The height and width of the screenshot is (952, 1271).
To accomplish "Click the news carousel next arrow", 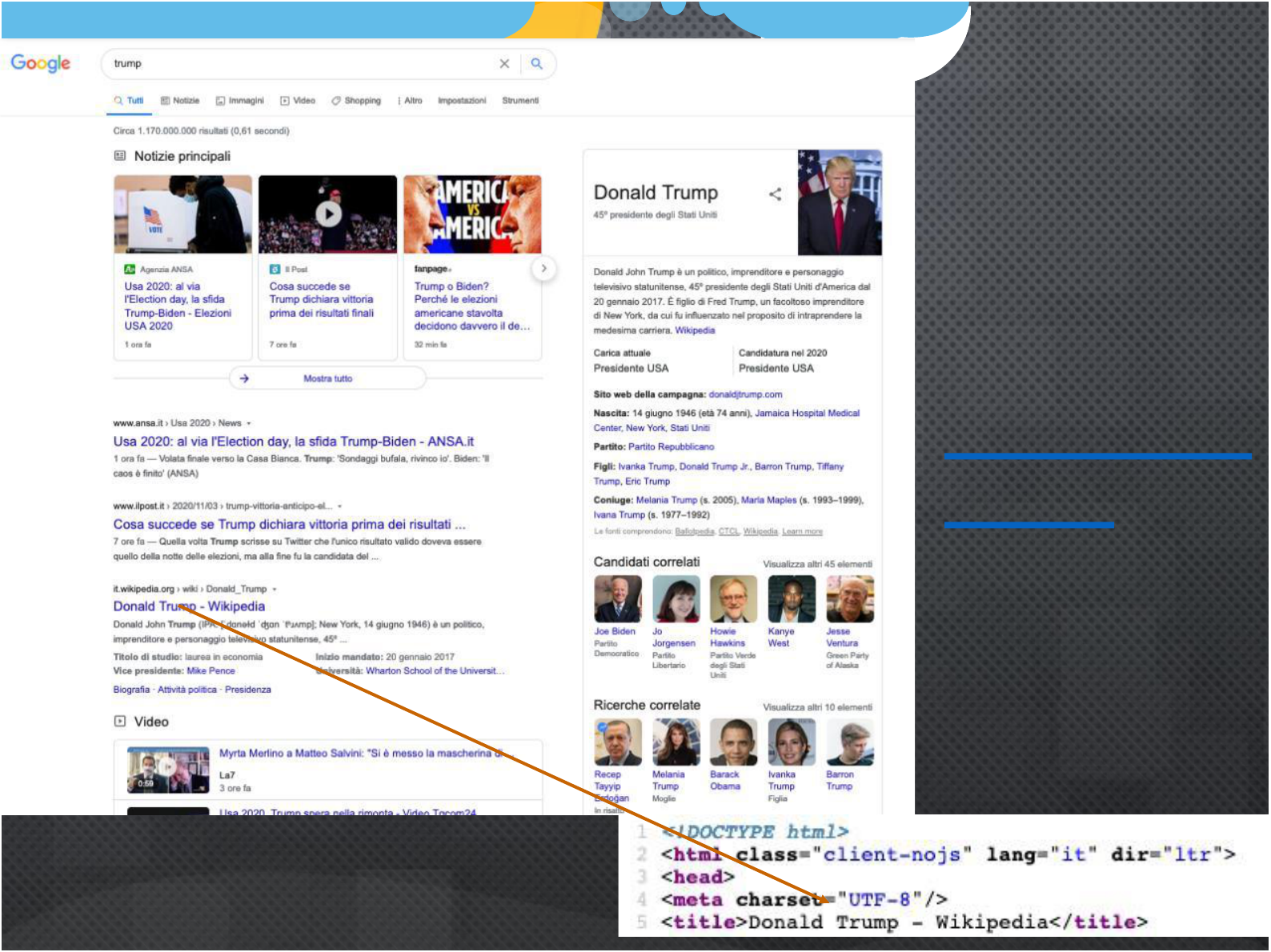I will pyautogui.click(x=543, y=269).
